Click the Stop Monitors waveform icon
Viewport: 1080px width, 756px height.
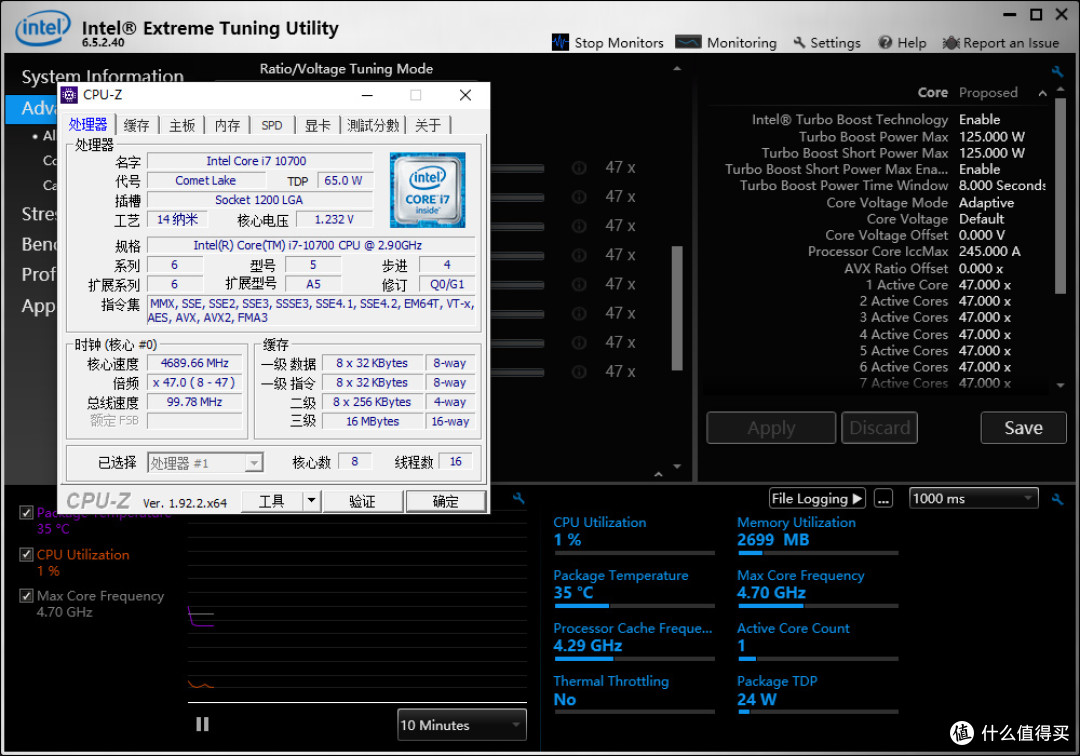[561, 43]
